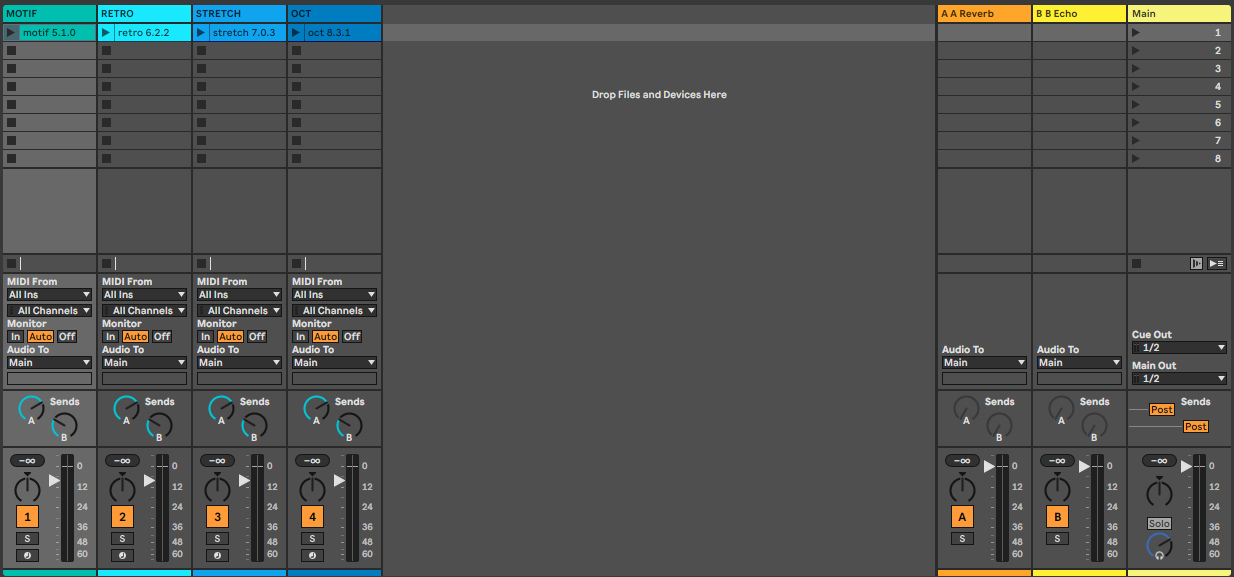The height and width of the screenshot is (577, 1234).
Task: Arm the RETRO track for recording
Action: [122, 555]
